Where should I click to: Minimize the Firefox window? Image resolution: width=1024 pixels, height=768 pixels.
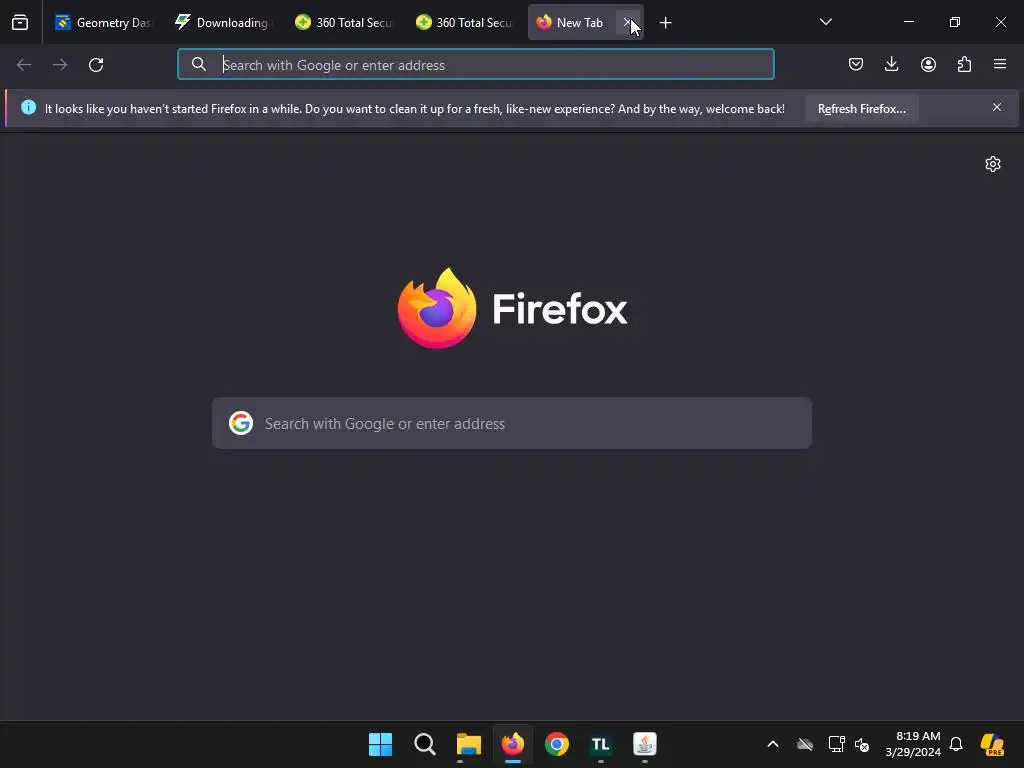pyautogui.click(x=908, y=22)
